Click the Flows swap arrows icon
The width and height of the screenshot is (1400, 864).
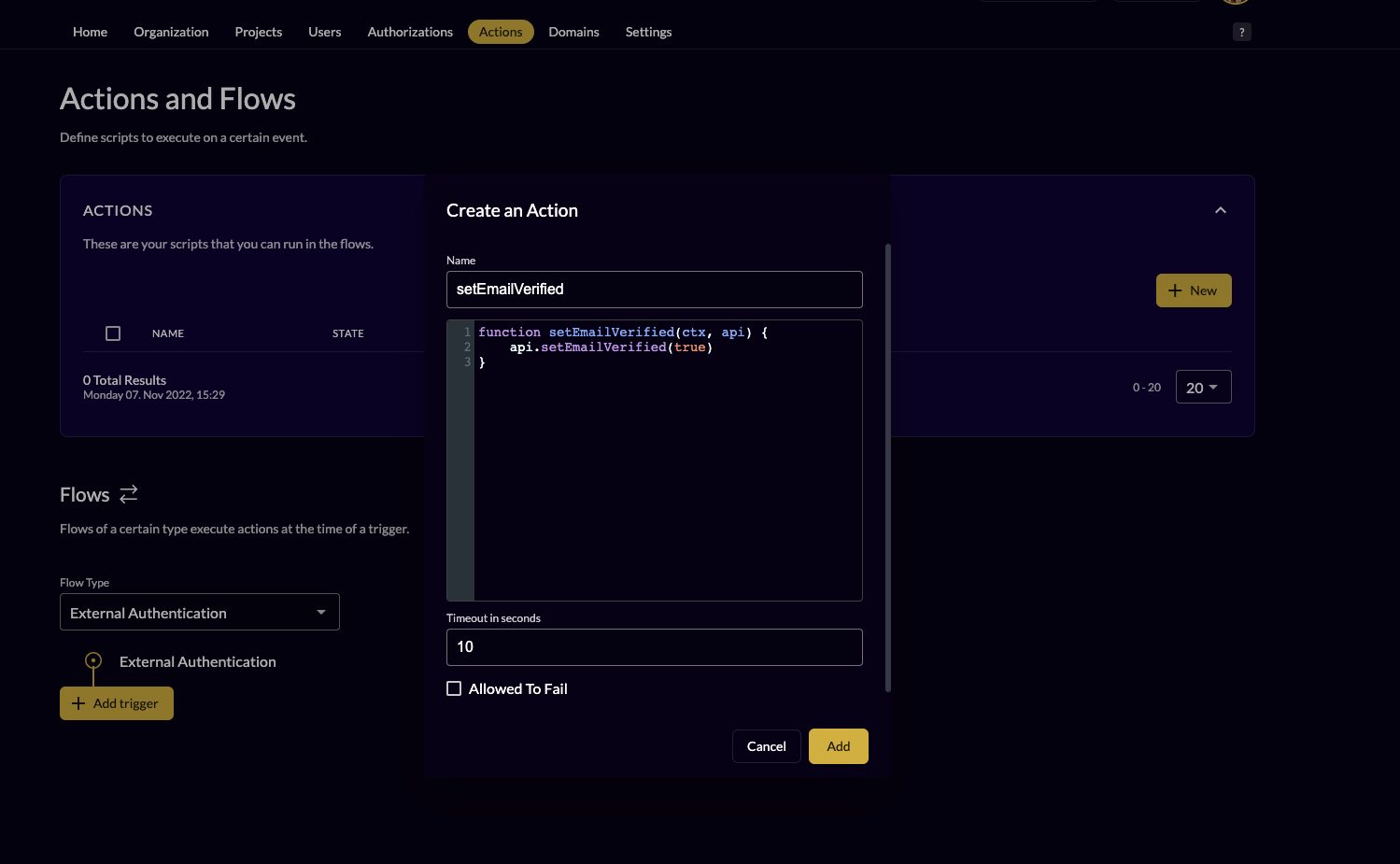(x=129, y=493)
